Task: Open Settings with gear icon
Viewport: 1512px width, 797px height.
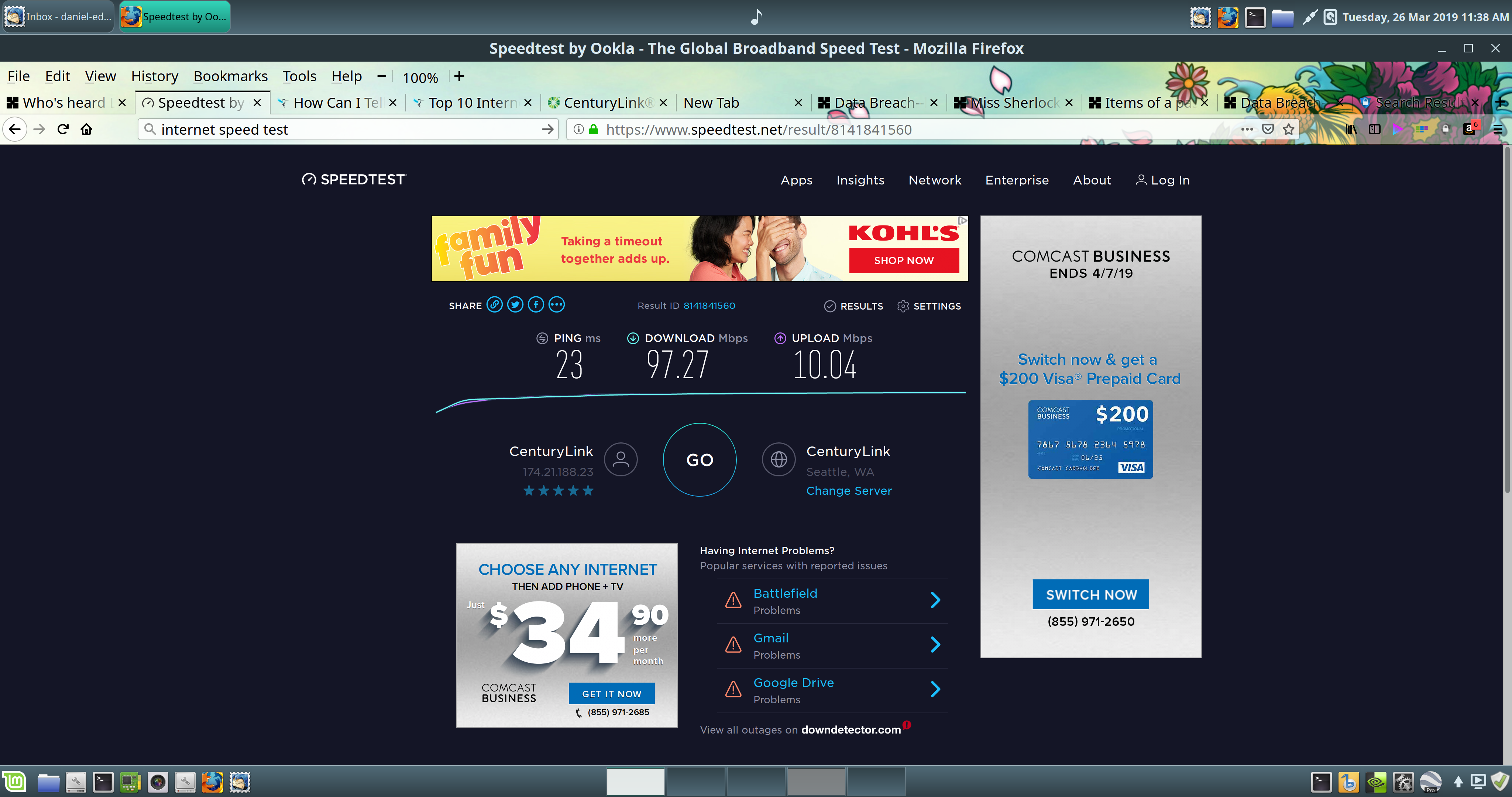Action: (x=903, y=306)
